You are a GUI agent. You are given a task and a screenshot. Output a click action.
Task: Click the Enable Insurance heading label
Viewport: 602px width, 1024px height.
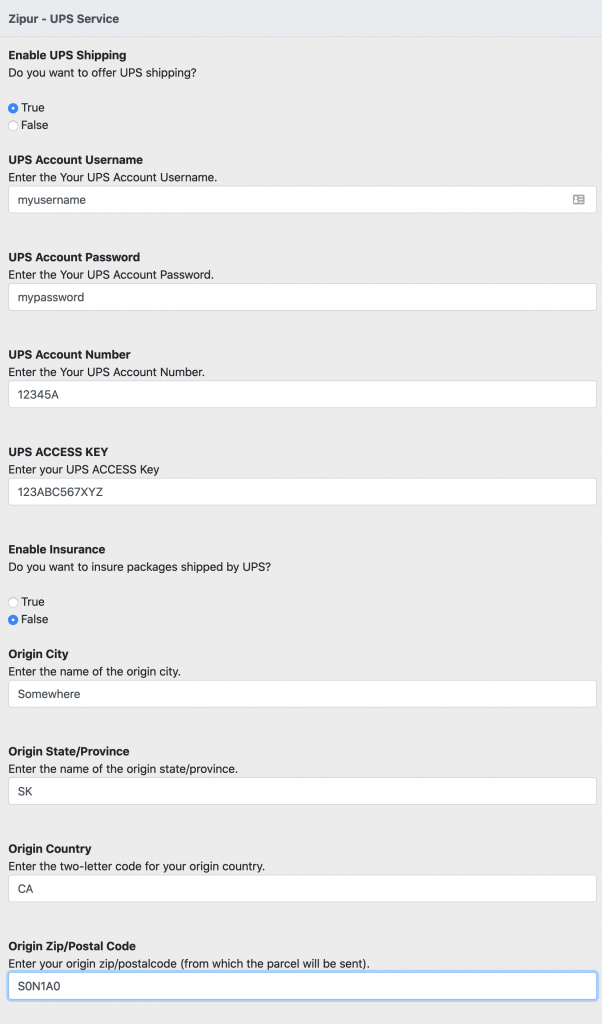click(x=57, y=550)
